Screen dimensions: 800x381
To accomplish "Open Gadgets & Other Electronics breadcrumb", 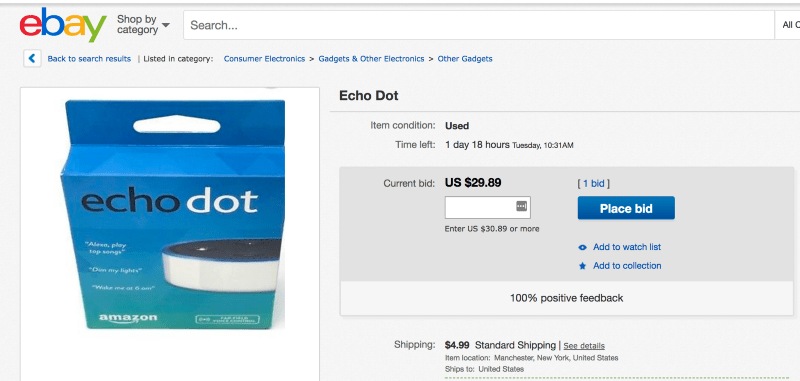I will tap(371, 59).
